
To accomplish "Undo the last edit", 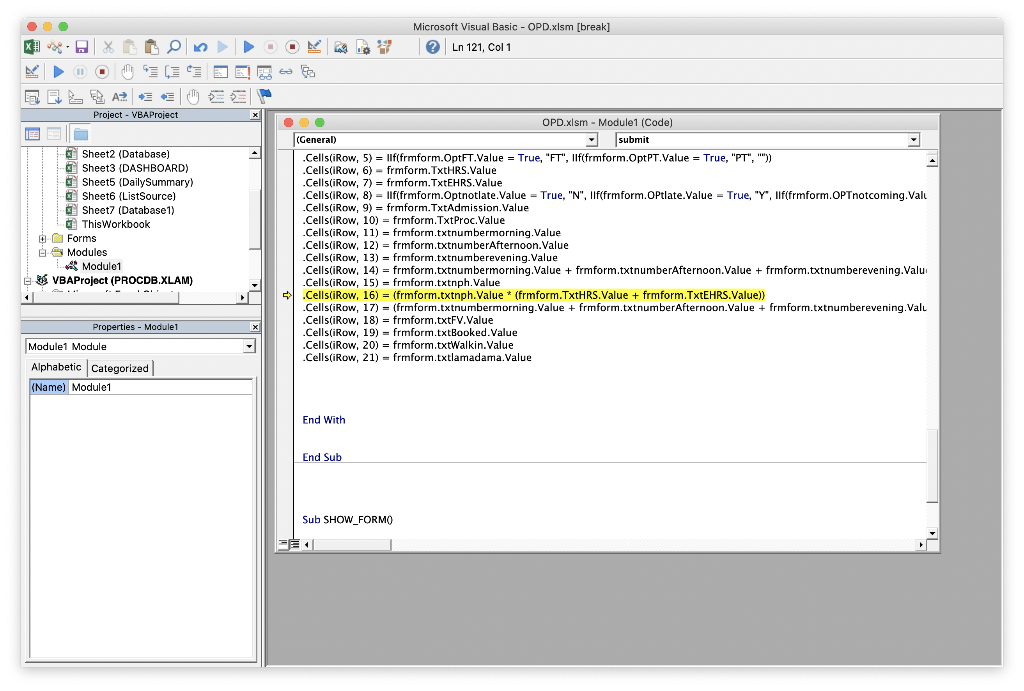I will pos(200,47).
